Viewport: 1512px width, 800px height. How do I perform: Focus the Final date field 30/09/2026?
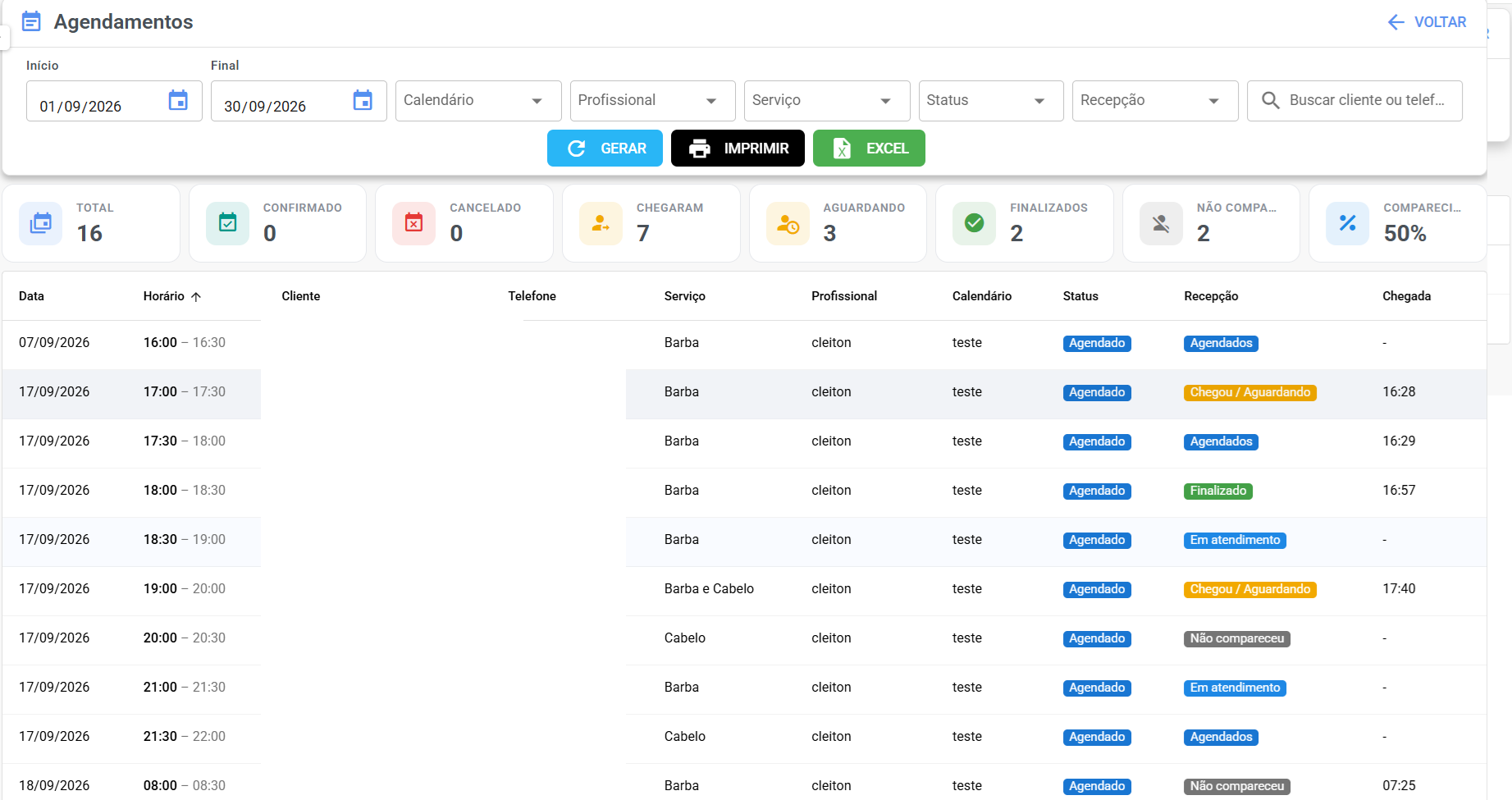pos(299,101)
